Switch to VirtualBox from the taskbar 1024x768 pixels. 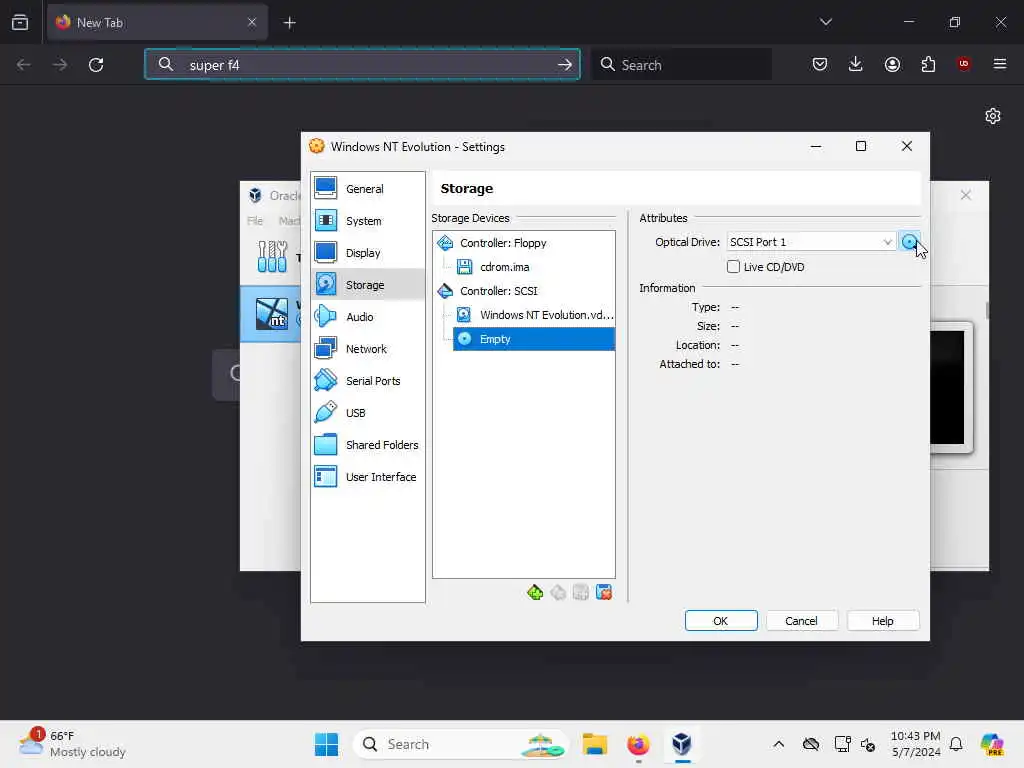click(x=682, y=744)
